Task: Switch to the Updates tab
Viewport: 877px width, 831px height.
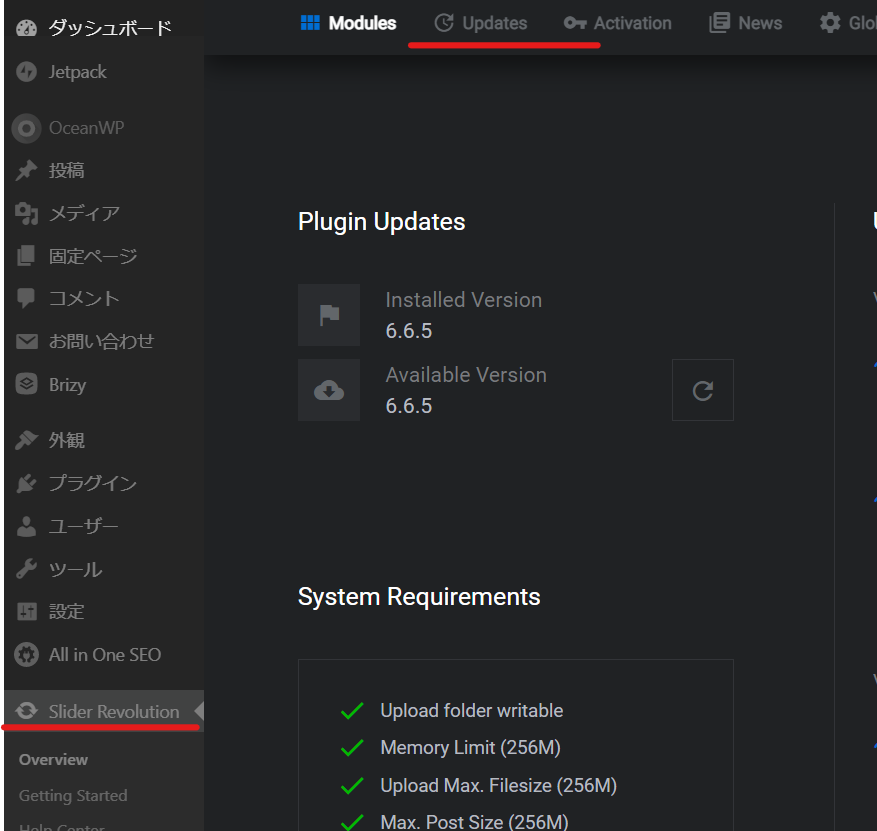Action: [x=481, y=23]
